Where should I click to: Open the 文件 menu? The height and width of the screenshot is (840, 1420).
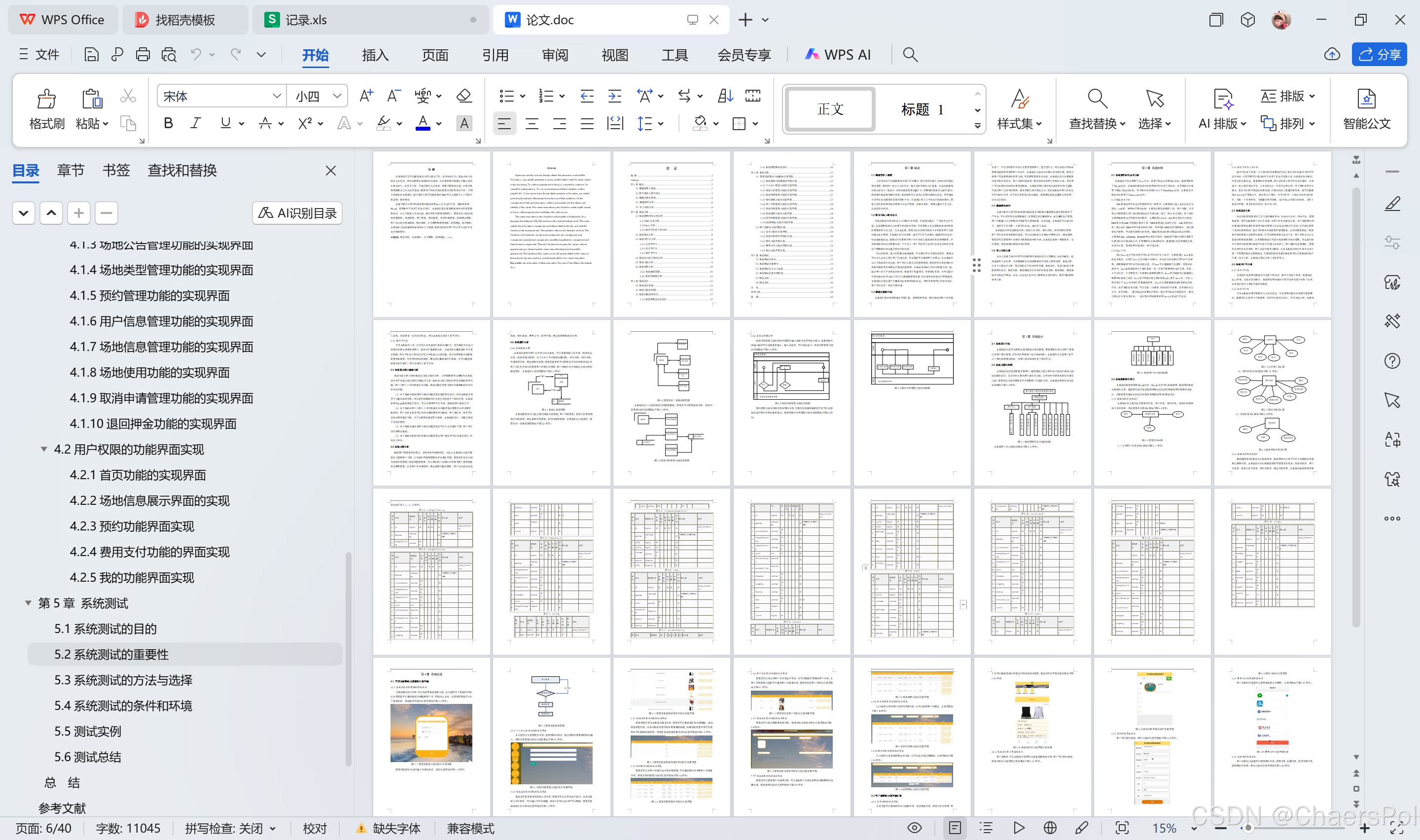(39, 54)
